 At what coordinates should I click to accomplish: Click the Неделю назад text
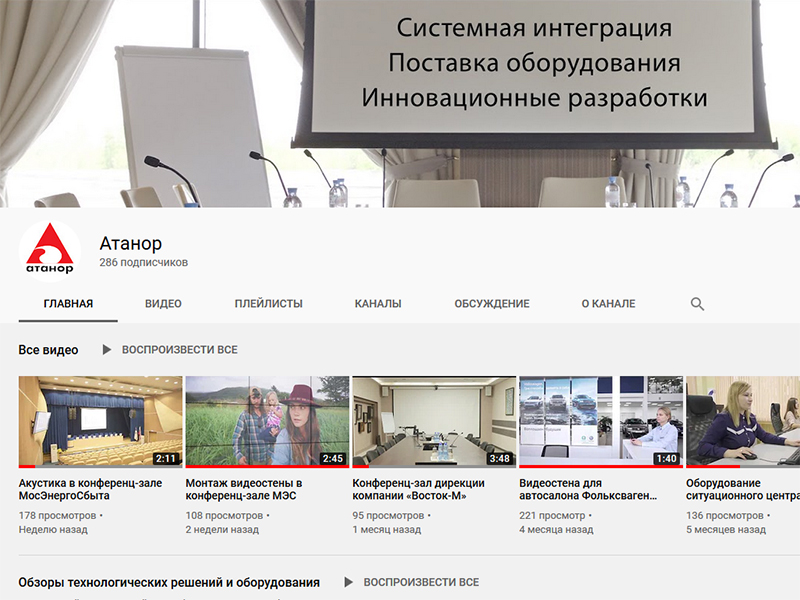click(x=53, y=530)
